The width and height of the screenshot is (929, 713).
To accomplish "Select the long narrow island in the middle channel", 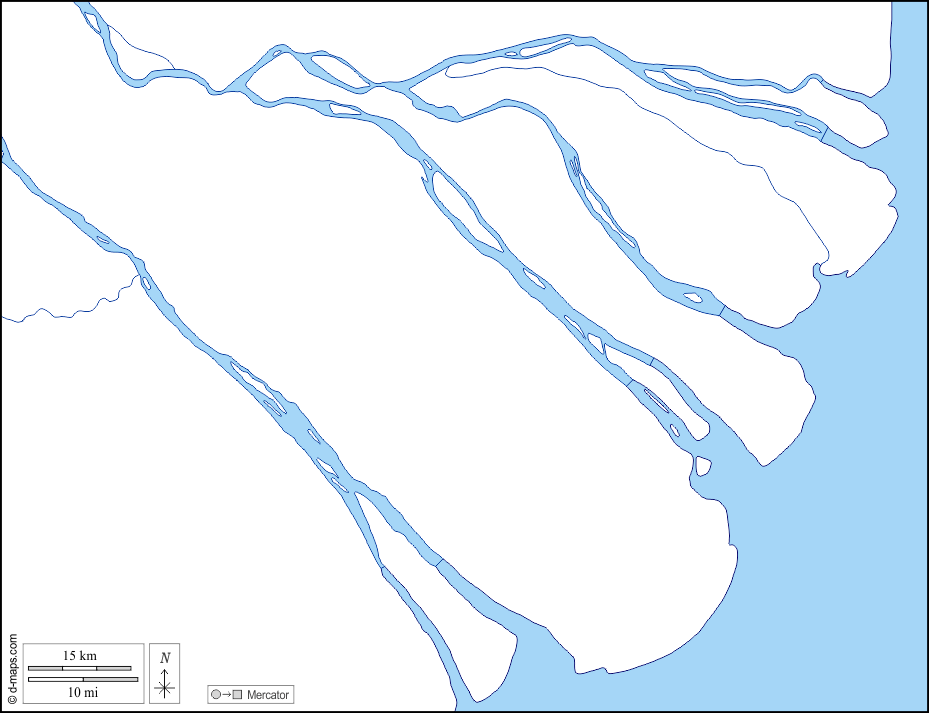I will click(x=467, y=210).
